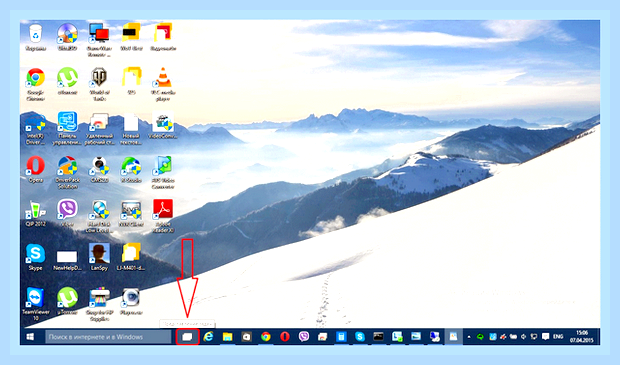Click the Windows Start button
Image resolution: width=620 pixels, height=365 pixels.
(30, 337)
